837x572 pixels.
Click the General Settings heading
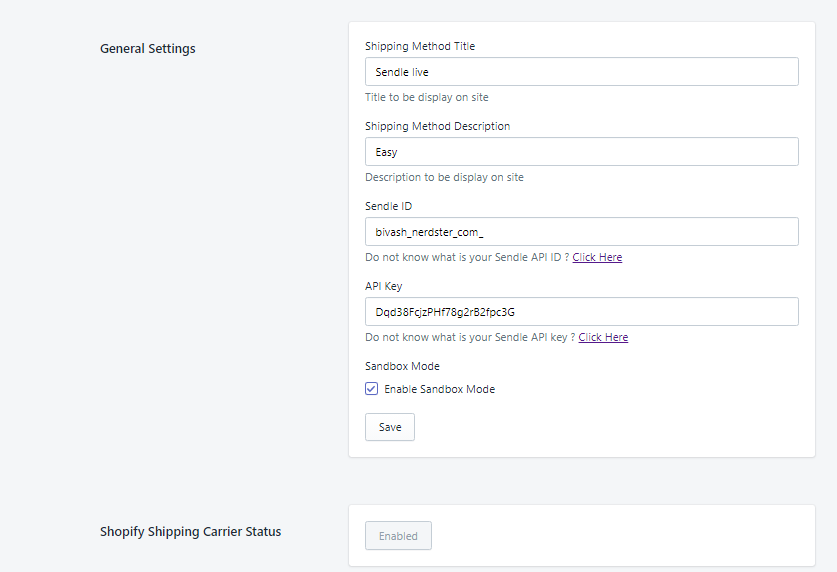pyautogui.click(x=147, y=49)
